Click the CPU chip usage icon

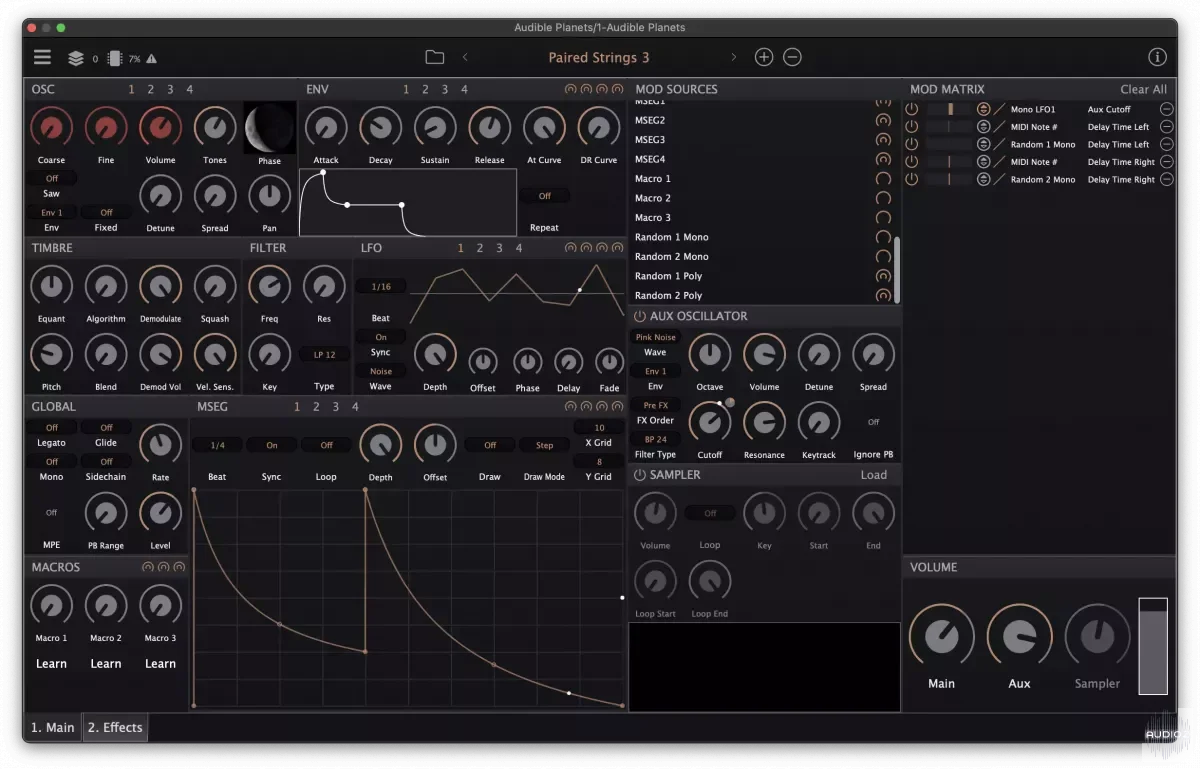115,59
